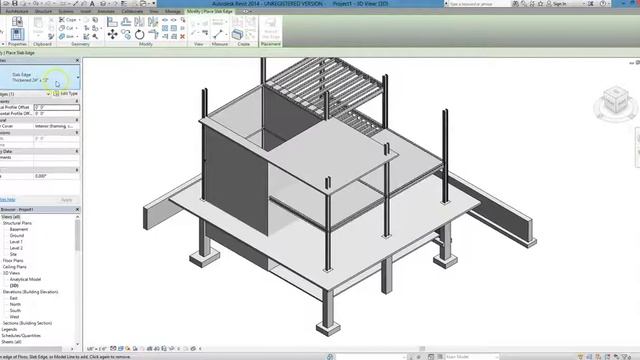
Task: Open the North elevation view
Action: 15,304
